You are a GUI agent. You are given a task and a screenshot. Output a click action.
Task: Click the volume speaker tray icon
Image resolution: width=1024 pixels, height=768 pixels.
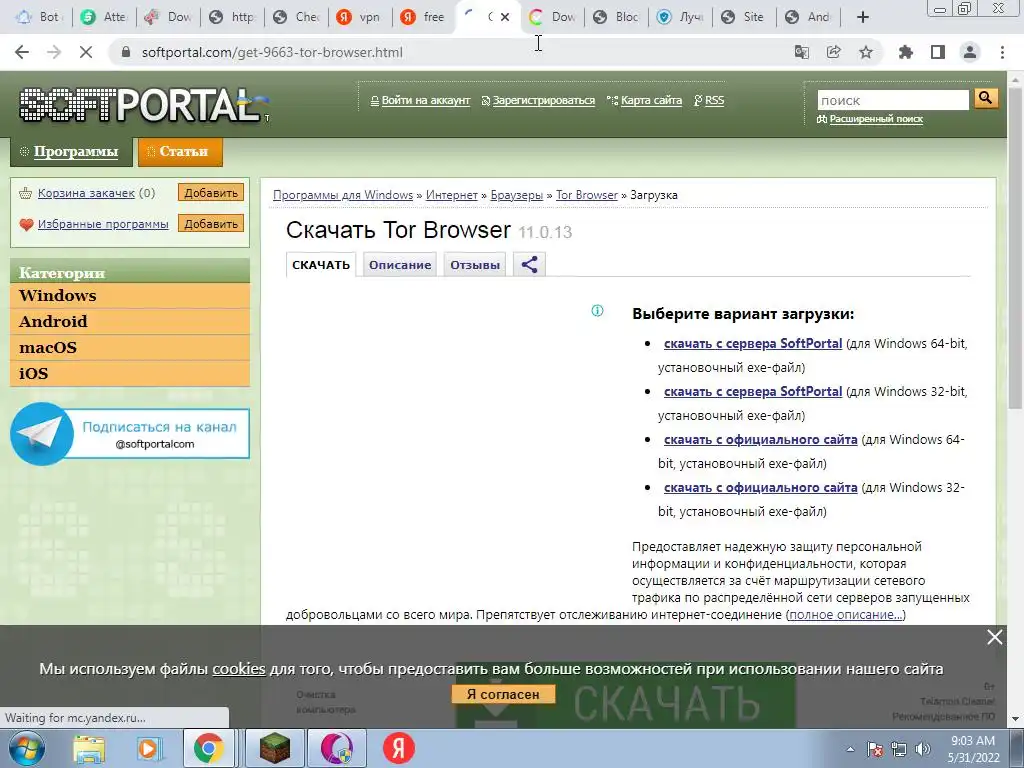point(923,749)
